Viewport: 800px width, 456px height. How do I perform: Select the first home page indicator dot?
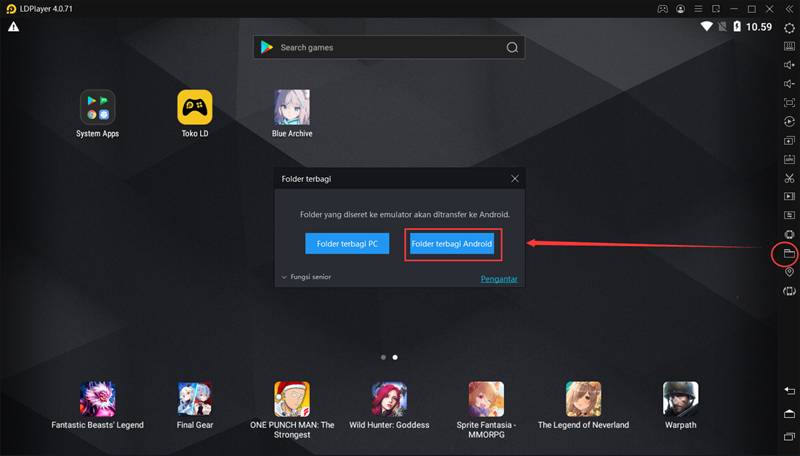click(x=383, y=358)
